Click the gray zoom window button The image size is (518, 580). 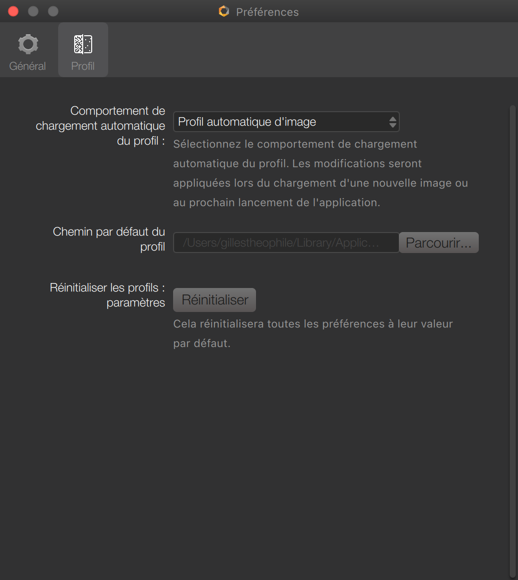pyautogui.click(x=53, y=11)
